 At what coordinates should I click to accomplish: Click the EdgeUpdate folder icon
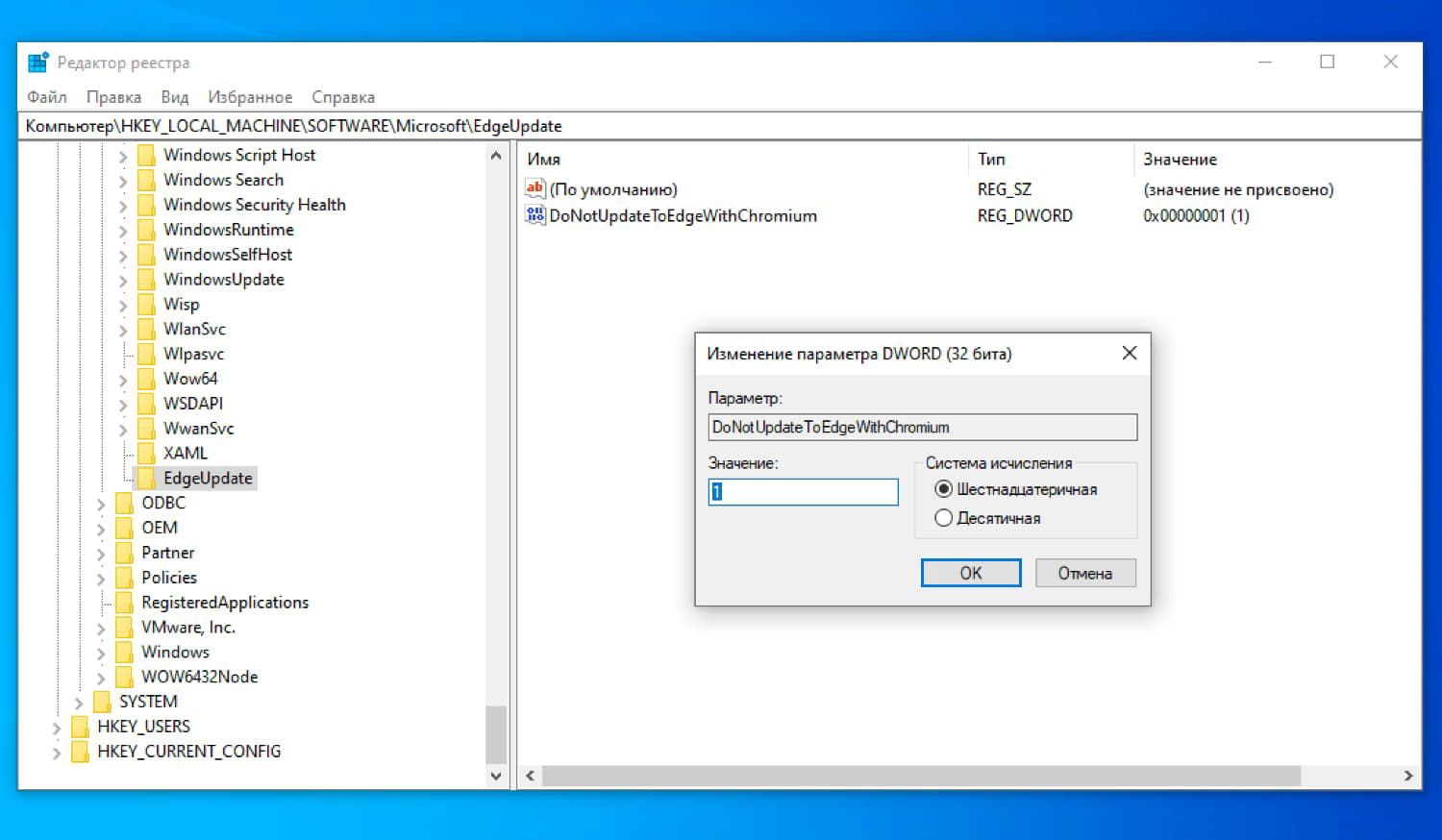pos(146,478)
